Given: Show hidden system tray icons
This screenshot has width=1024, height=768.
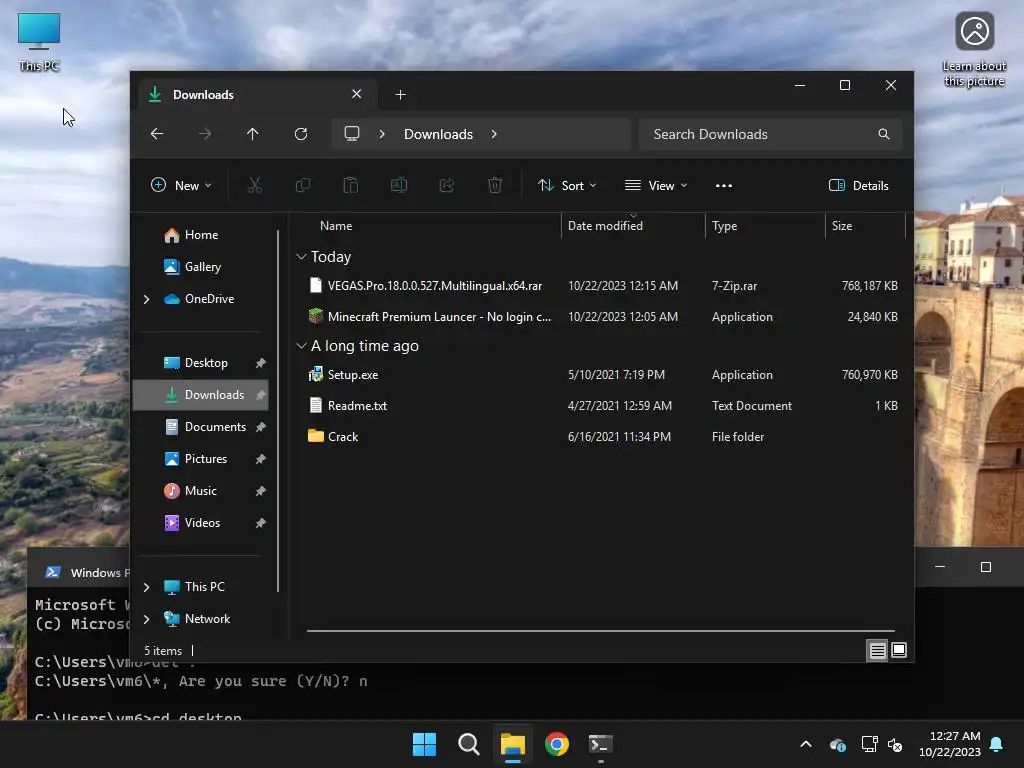Looking at the screenshot, I should tap(806, 744).
